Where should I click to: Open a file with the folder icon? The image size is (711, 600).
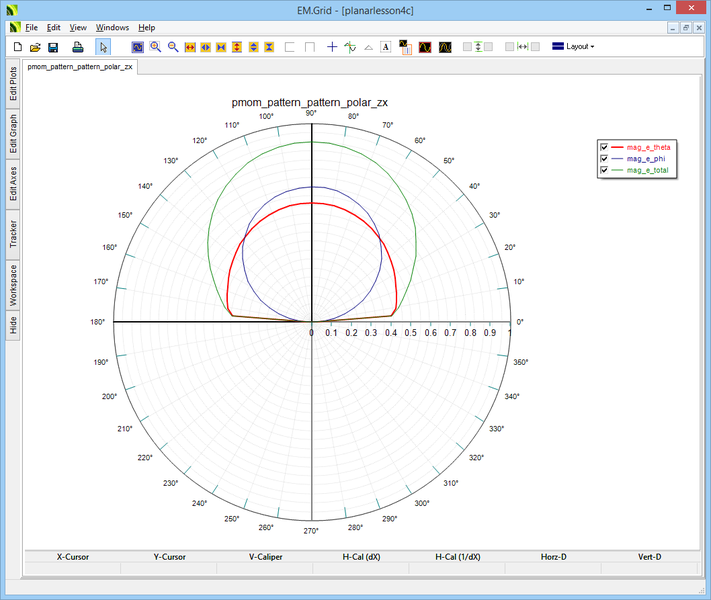click(x=35, y=47)
